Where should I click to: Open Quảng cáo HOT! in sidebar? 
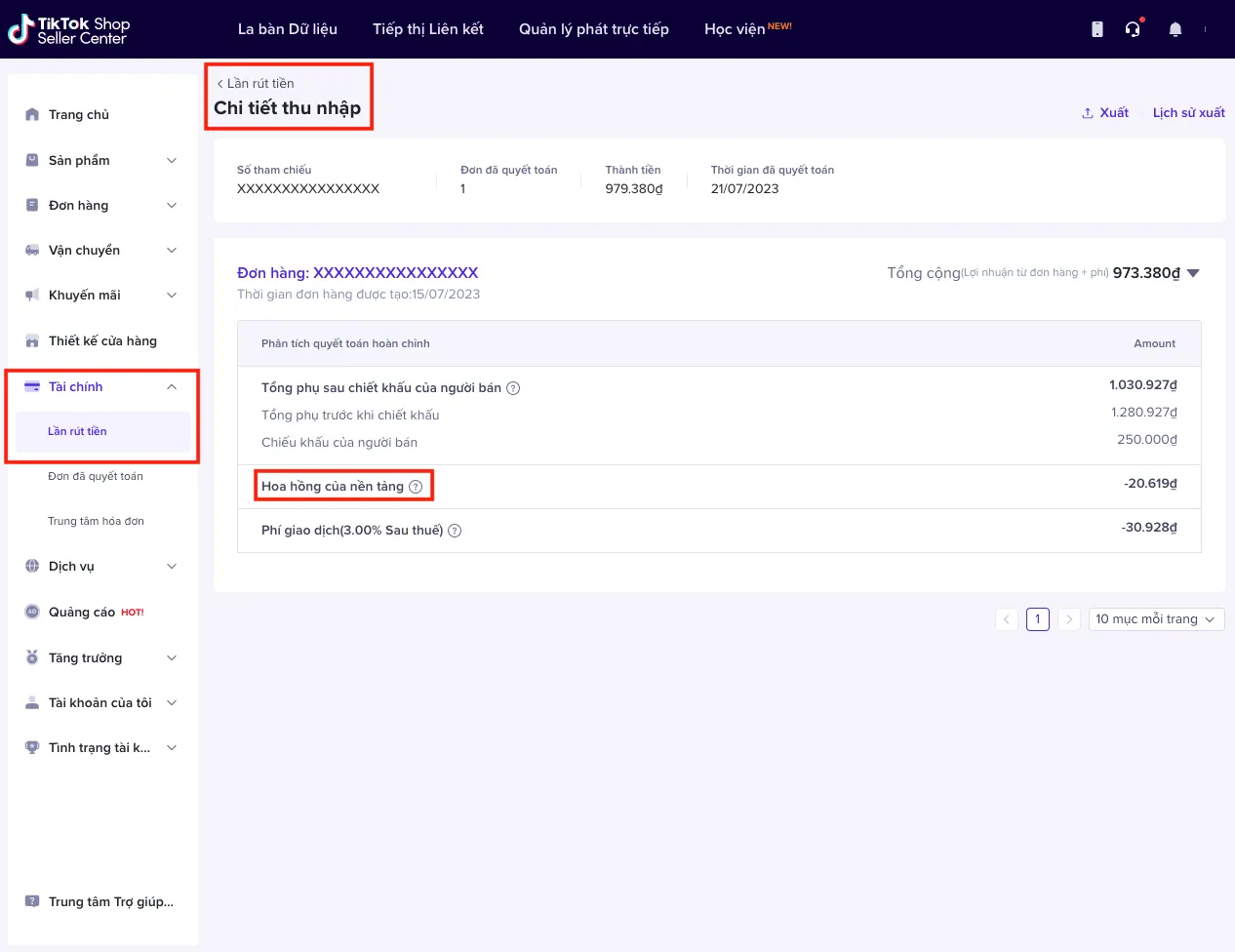tap(97, 612)
